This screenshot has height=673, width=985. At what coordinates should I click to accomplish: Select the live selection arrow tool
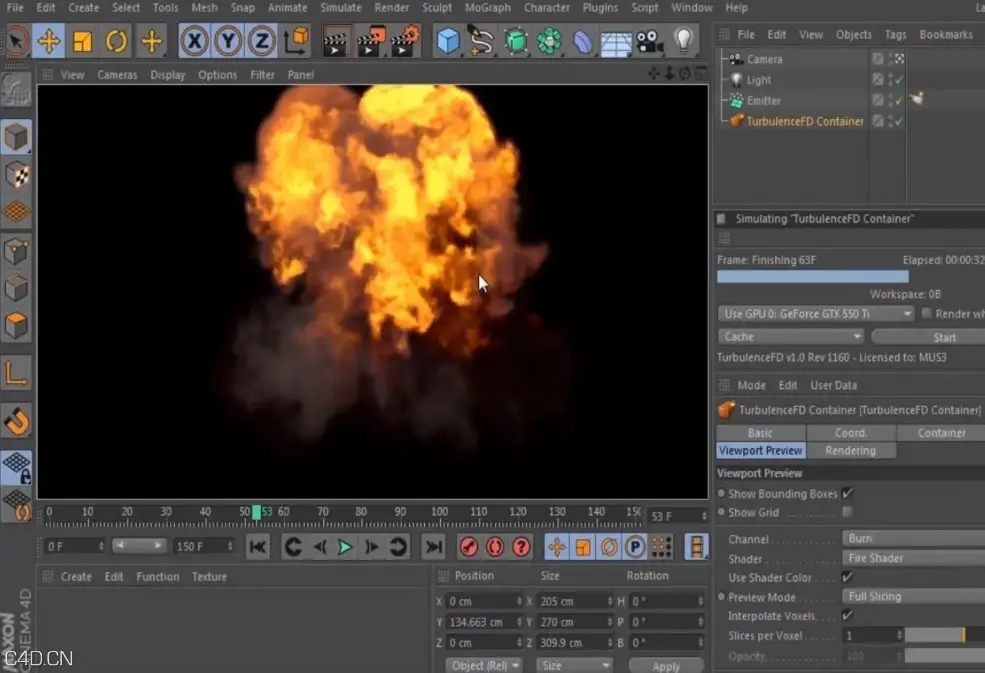point(16,41)
